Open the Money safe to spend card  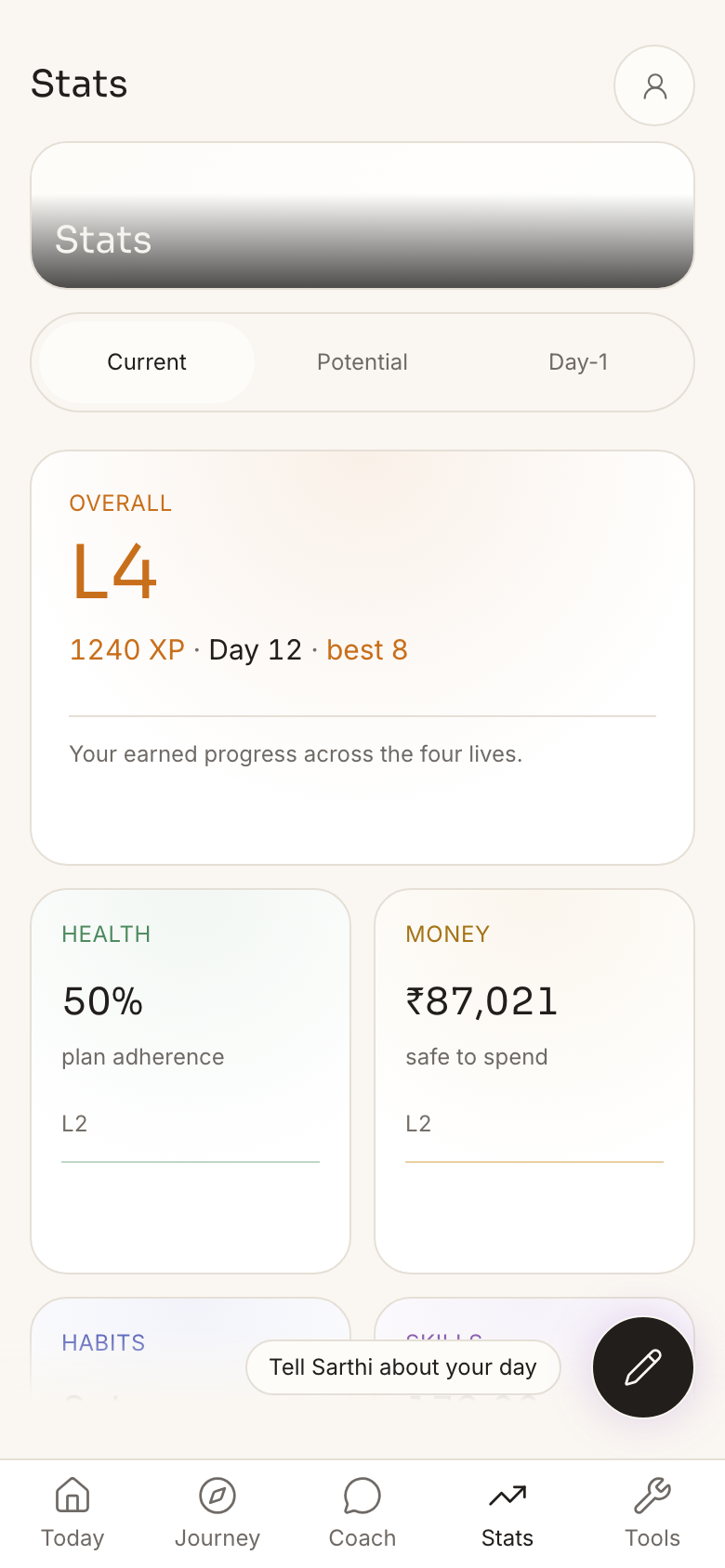click(x=534, y=1081)
